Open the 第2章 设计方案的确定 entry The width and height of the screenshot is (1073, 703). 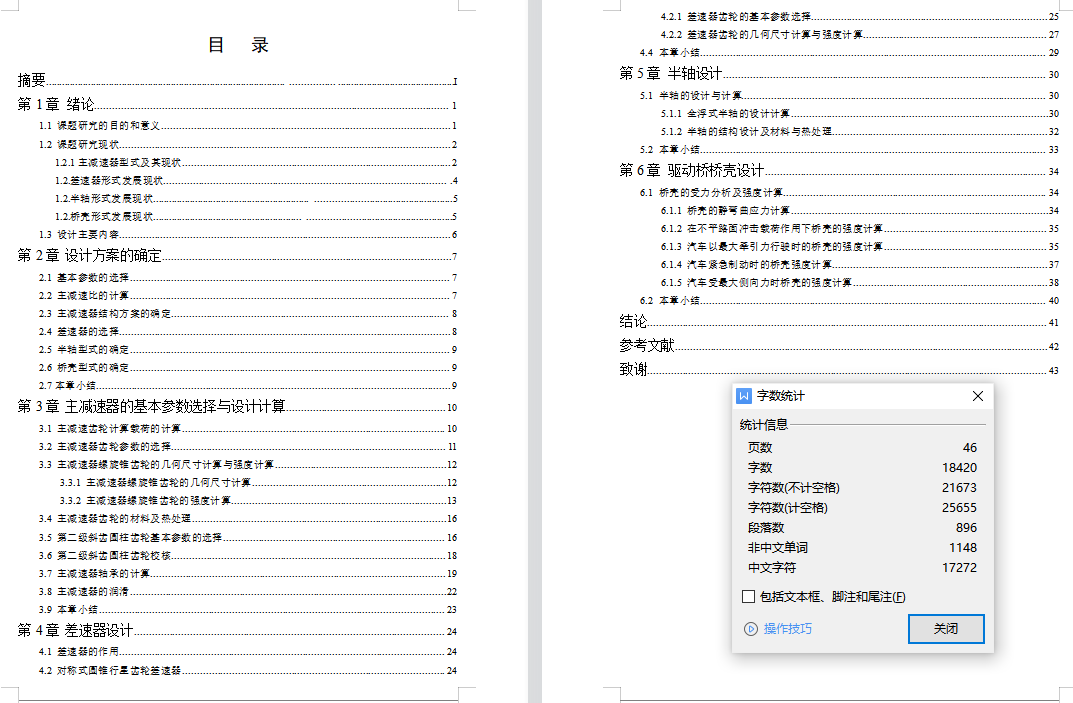(x=89, y=256)
